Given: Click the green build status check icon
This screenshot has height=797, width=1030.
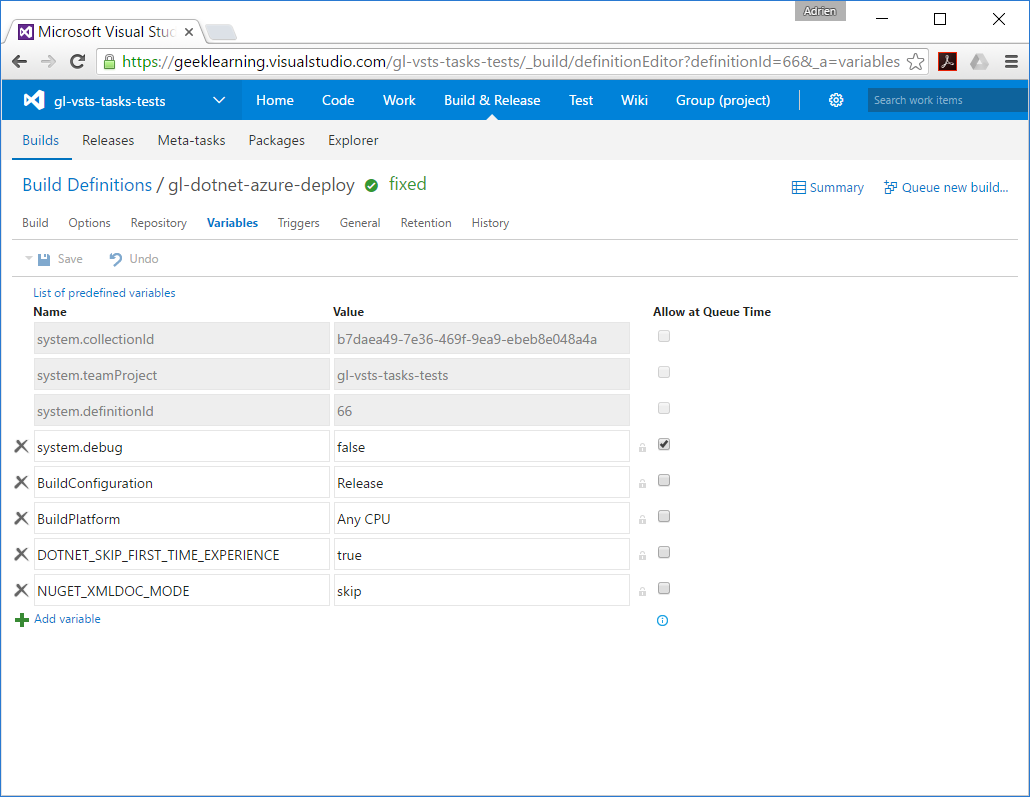Looking at the screenshot, I should (371, 186).
